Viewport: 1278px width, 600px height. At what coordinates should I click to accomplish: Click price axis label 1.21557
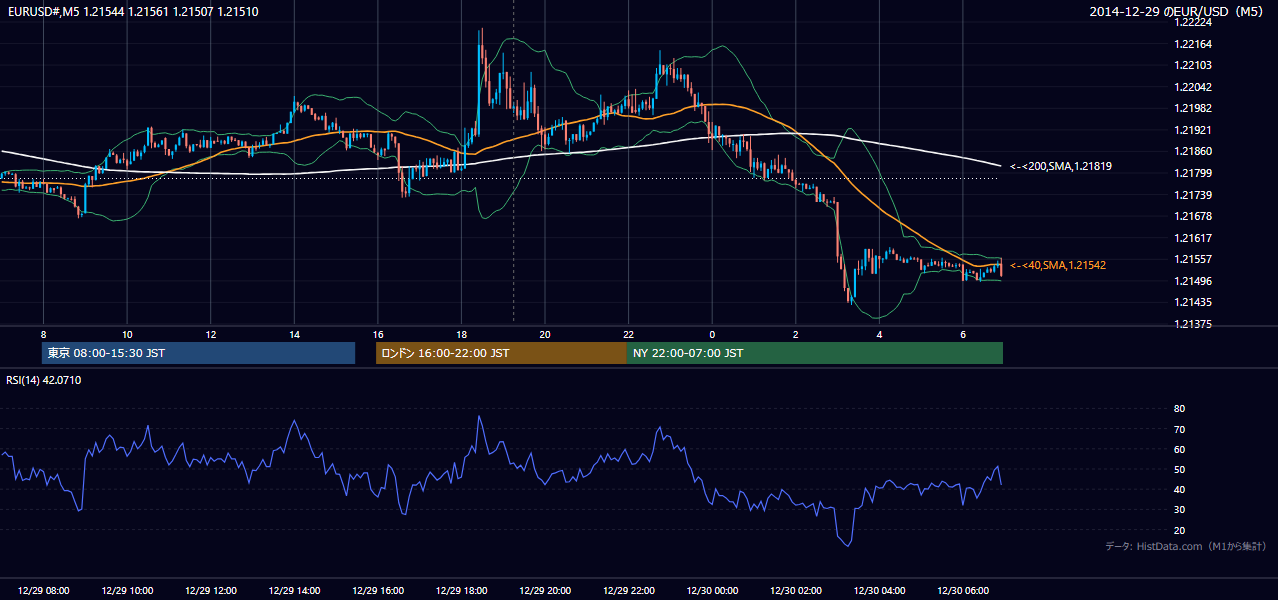pyautogui.click(x=1192, y=259)
